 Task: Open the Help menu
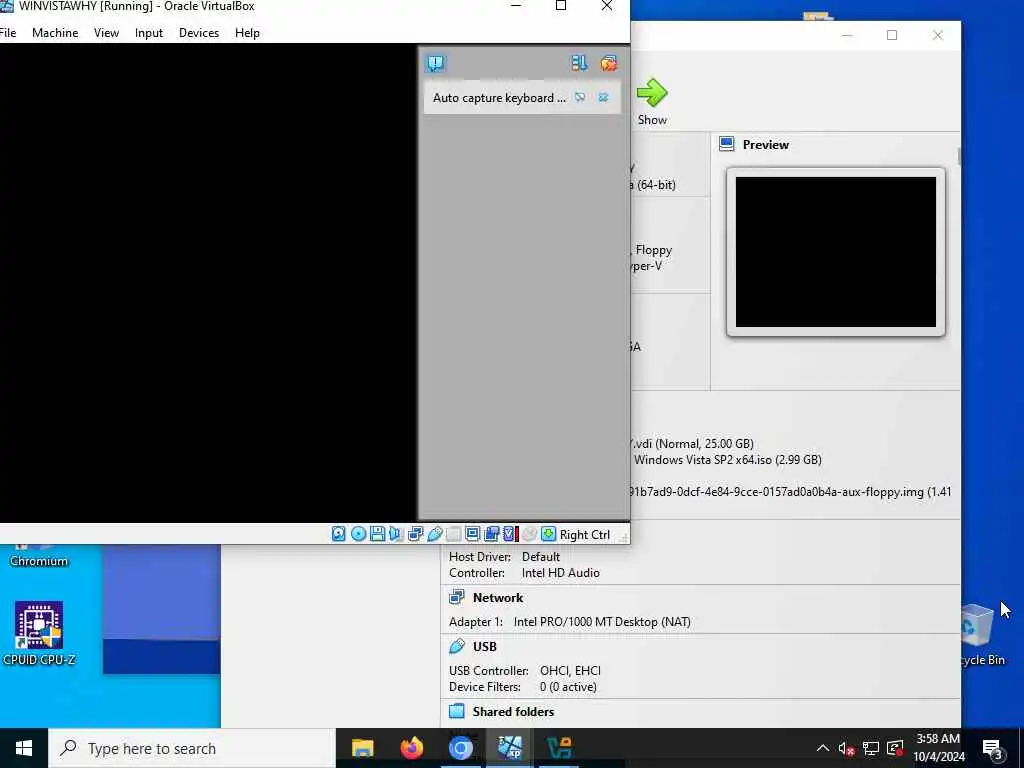(247, 33)
